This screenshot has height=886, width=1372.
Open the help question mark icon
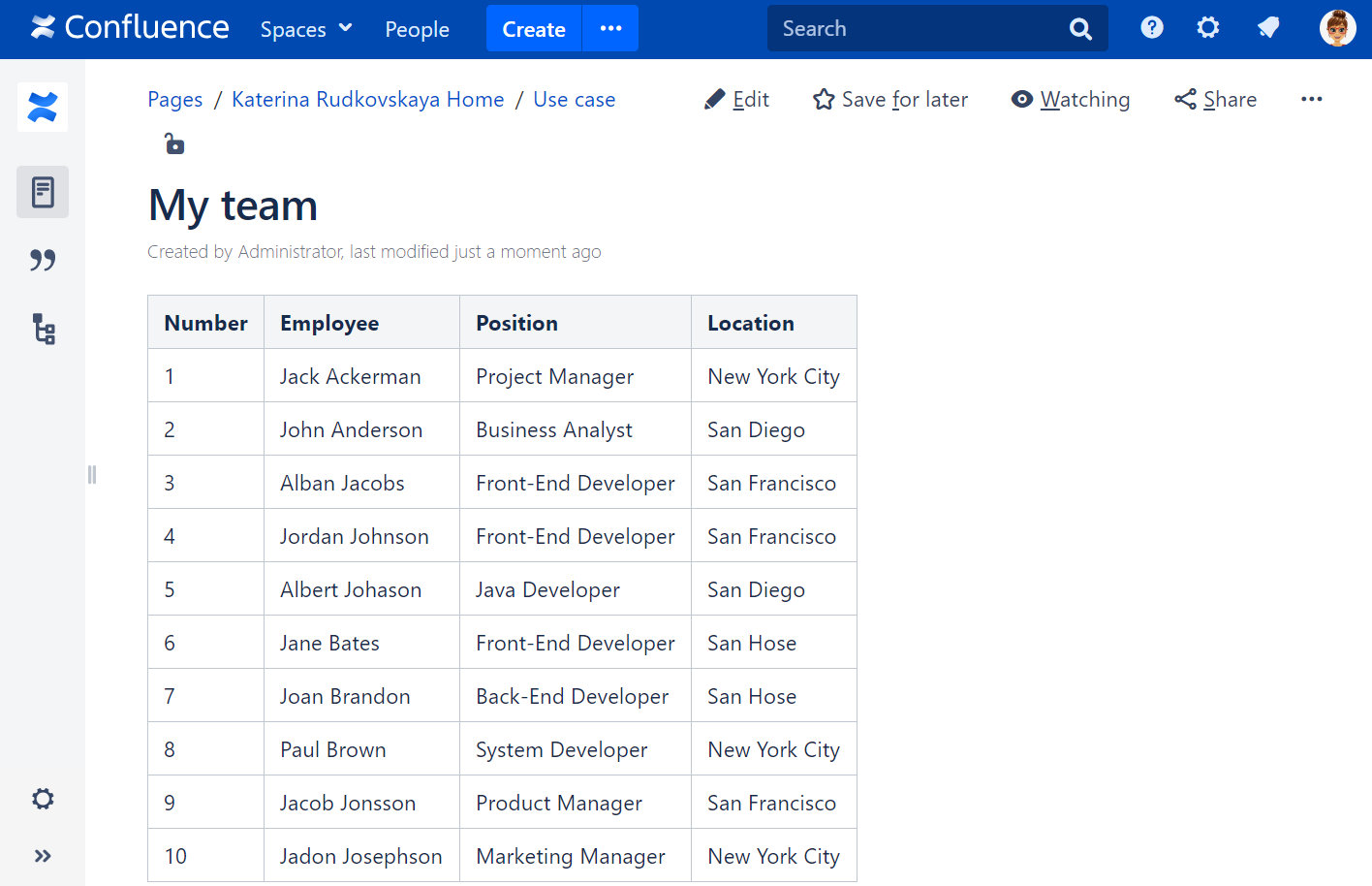pyautogui.click(x=1151, y=28)
